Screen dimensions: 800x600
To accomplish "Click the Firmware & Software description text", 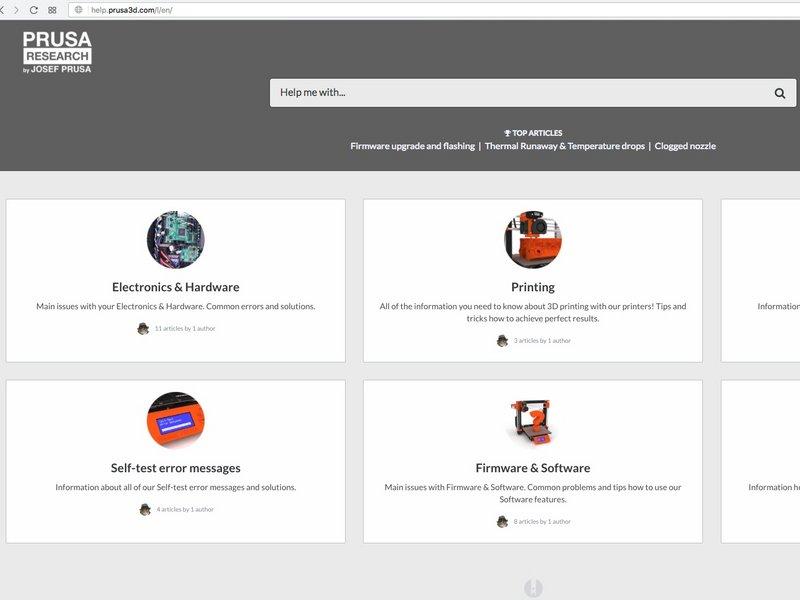I will click(533, 493).
